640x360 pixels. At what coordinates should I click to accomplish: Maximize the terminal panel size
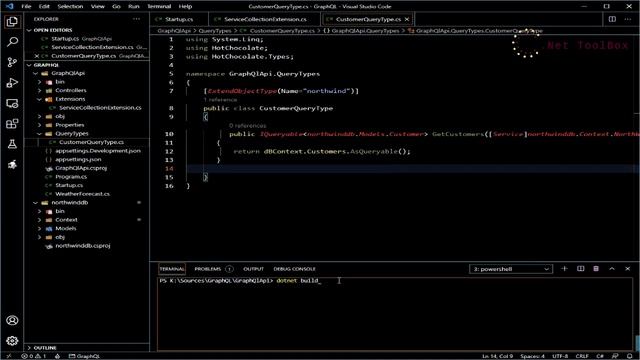pyautogui.click(x=612, y=269)
